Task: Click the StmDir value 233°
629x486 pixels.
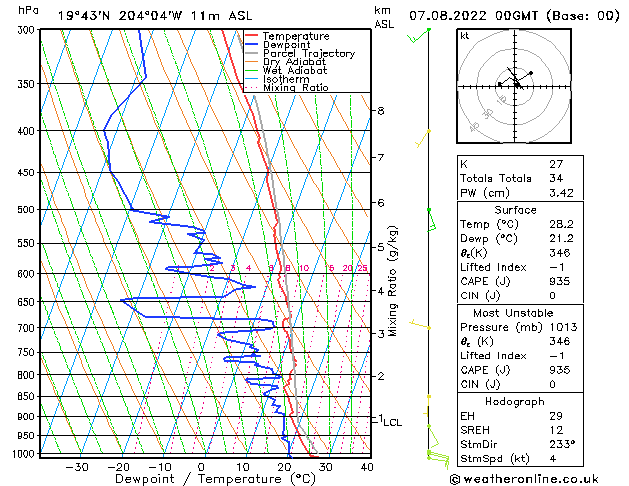Action: tap(562, 445)
